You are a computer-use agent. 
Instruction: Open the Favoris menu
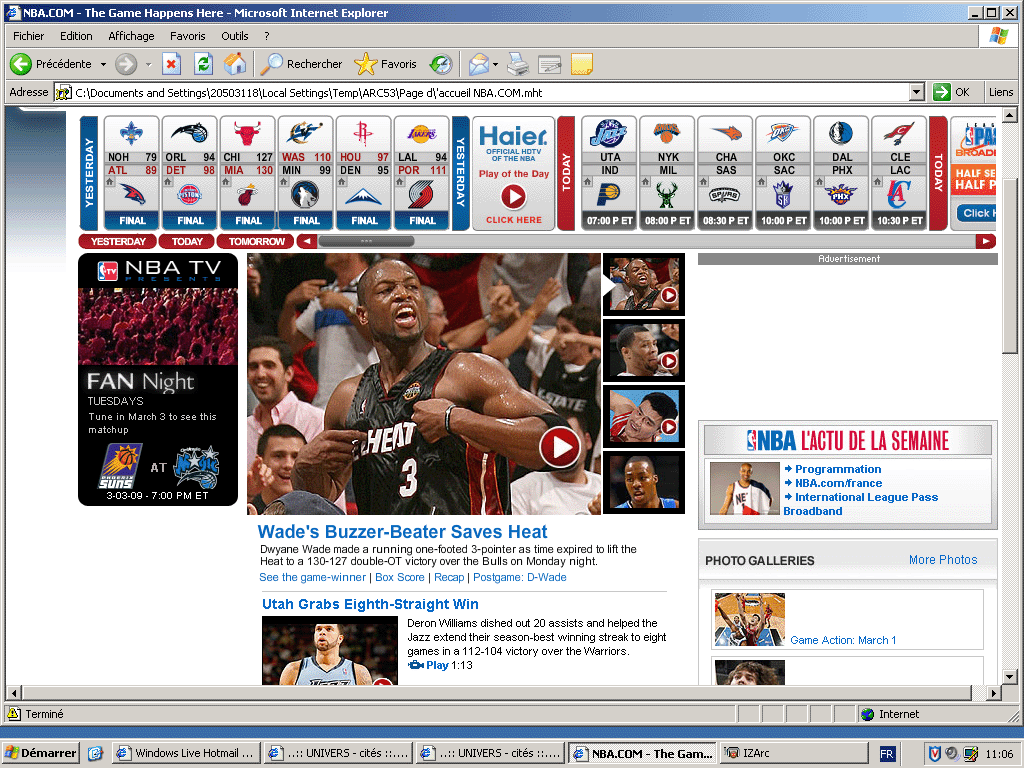[187, 36]
